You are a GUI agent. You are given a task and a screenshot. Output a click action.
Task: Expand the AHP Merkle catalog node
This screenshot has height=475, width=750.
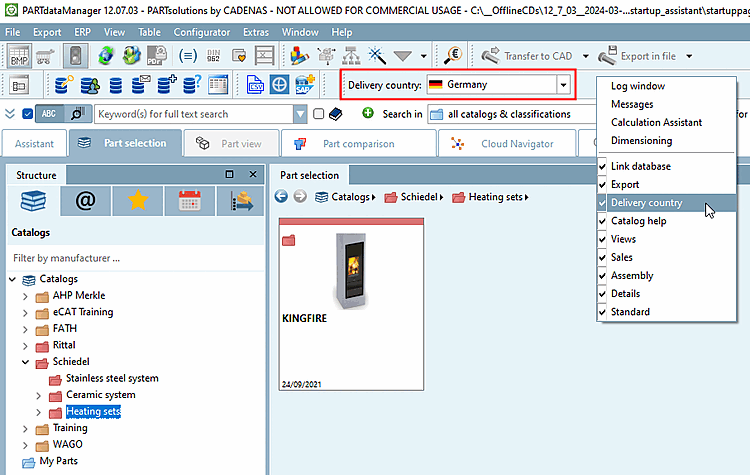point(25,297)
